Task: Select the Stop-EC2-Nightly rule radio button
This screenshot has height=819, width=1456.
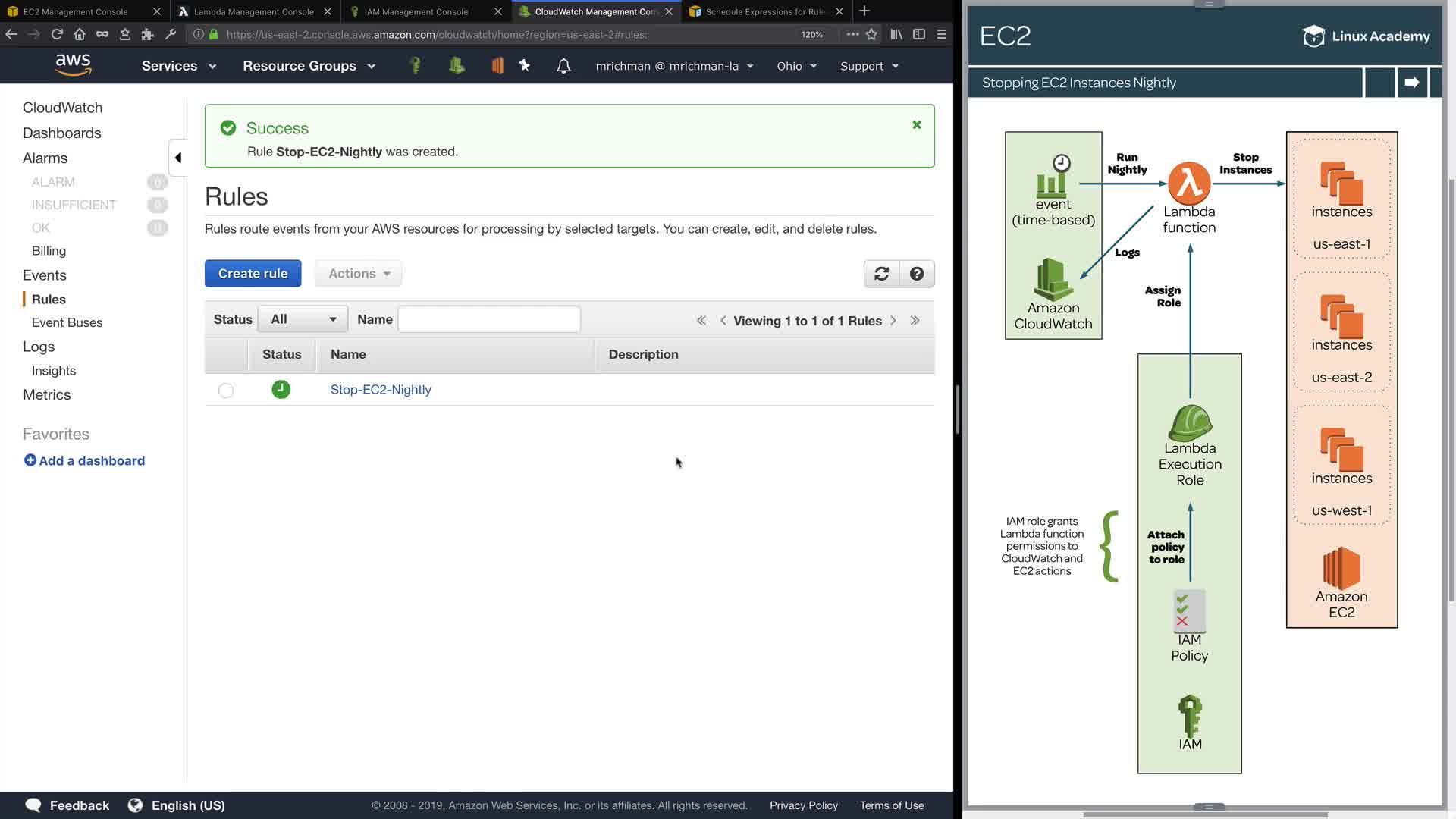Action: coord(226,391)
